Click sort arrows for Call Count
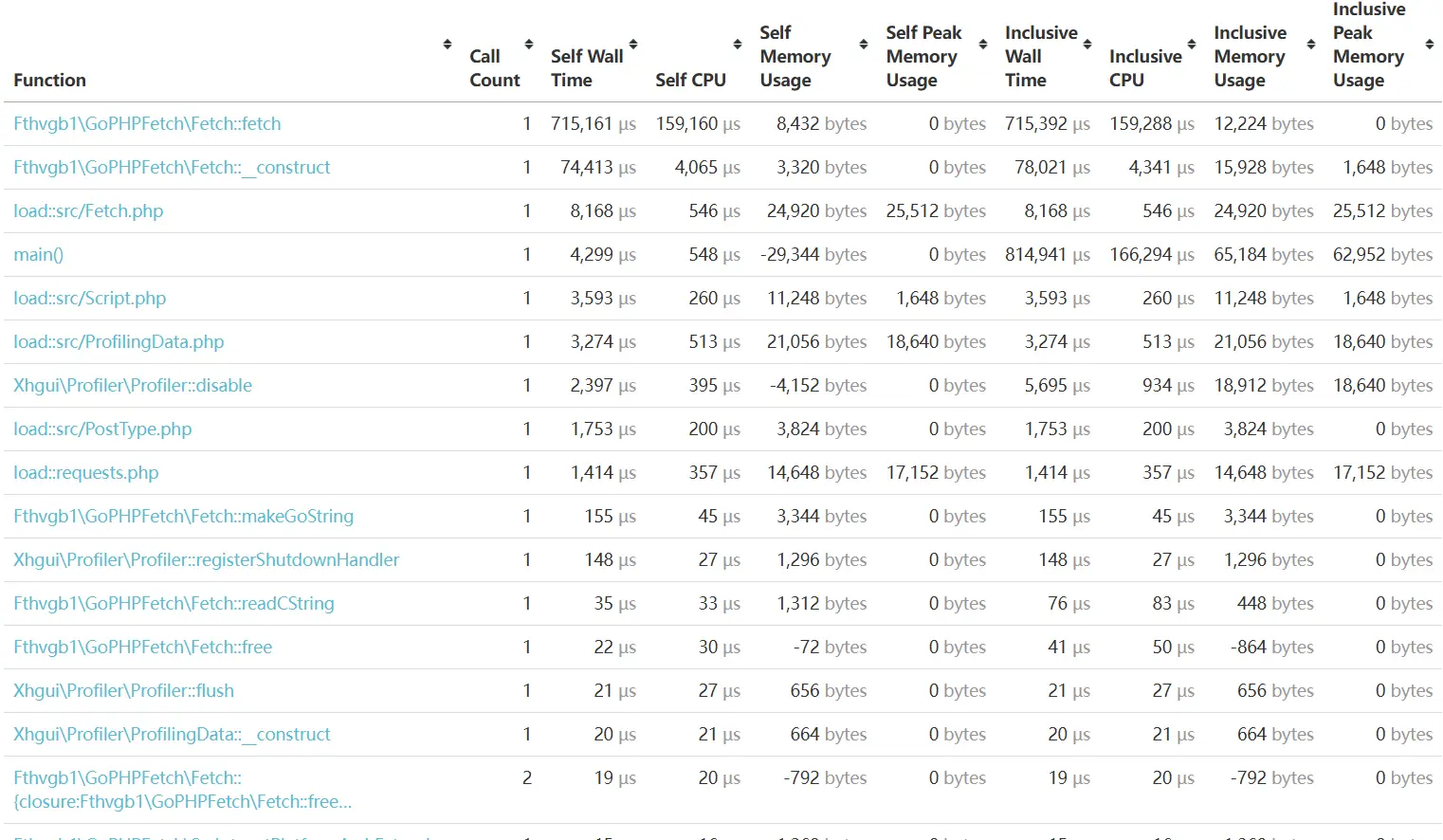 (529, 45)
